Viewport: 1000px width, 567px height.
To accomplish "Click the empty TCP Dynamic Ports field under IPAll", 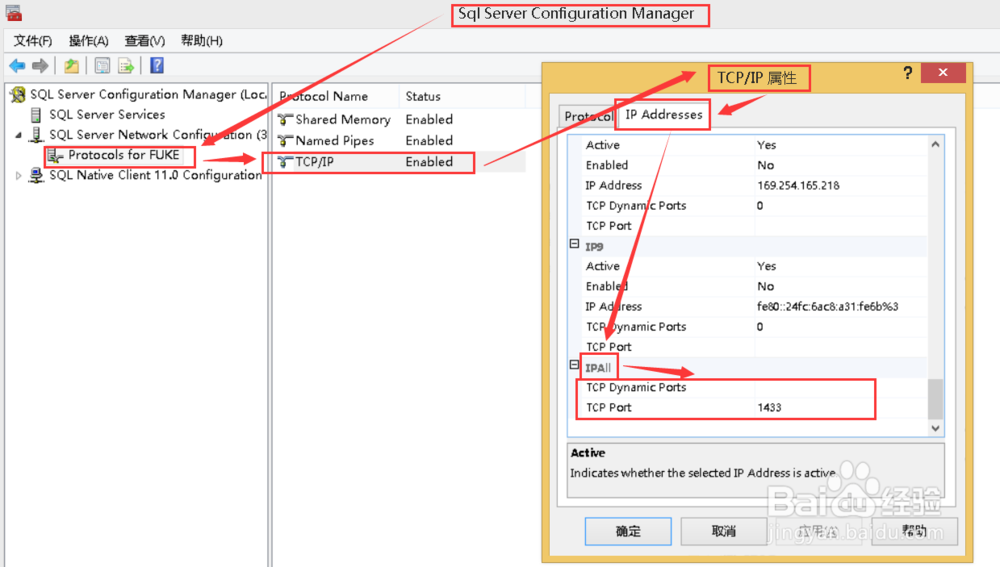I will [841, 387].
